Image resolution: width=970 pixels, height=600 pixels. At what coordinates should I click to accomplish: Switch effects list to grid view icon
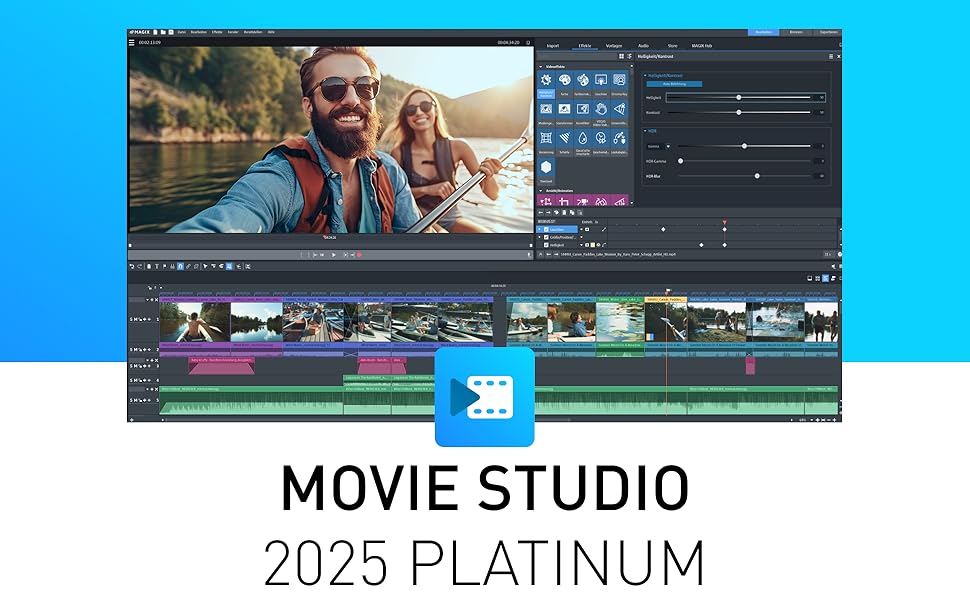point(622,57)
